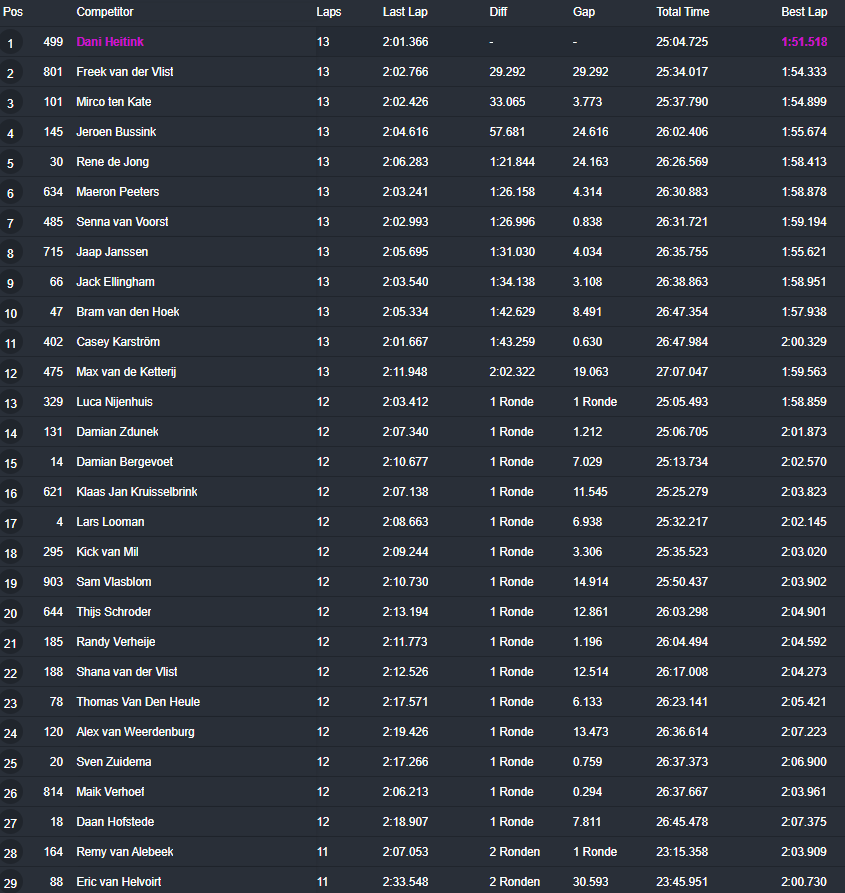The image size is (845, 893).
Task: Open competitor Dani Heitink
Action: (110, 42)
